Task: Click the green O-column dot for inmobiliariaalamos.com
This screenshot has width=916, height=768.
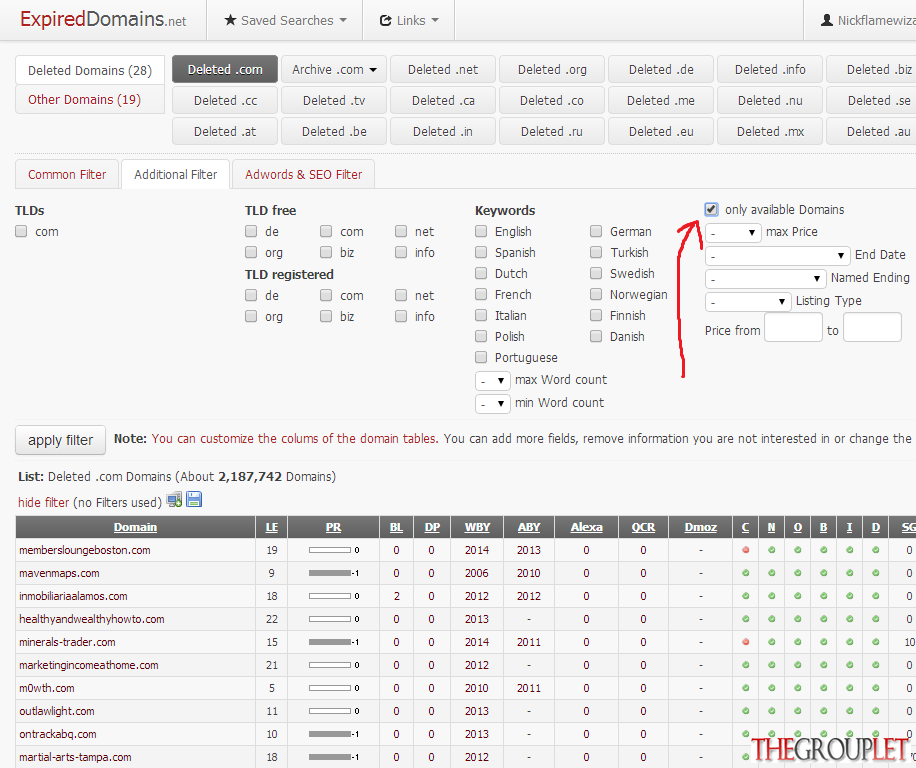Action: [797, 596]
